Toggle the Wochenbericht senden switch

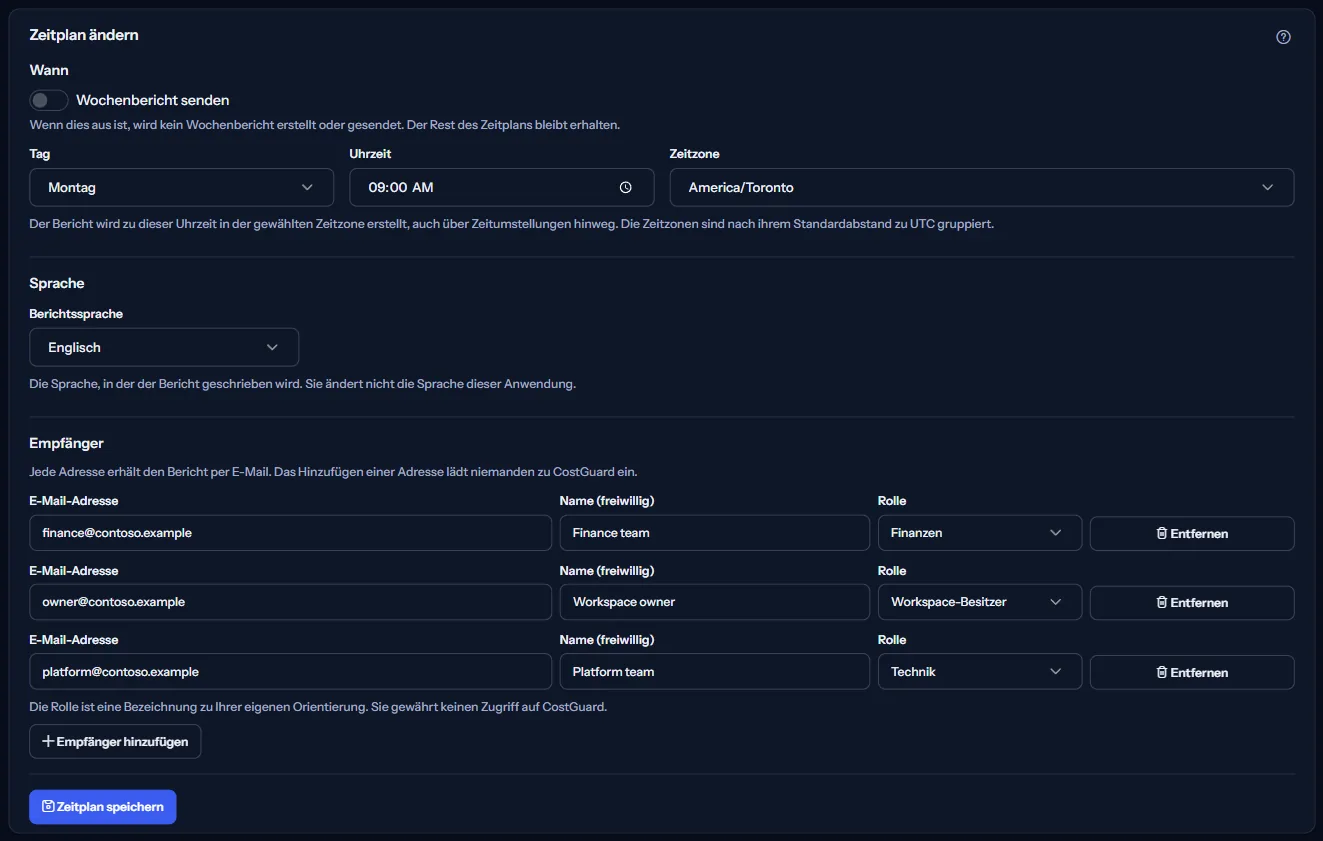pos(49,100)
